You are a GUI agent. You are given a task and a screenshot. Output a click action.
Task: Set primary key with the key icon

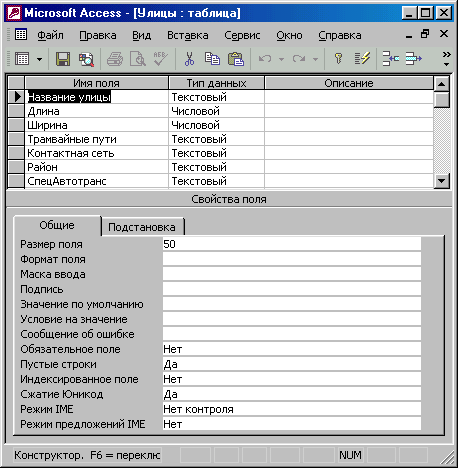(x=338, y=59)
